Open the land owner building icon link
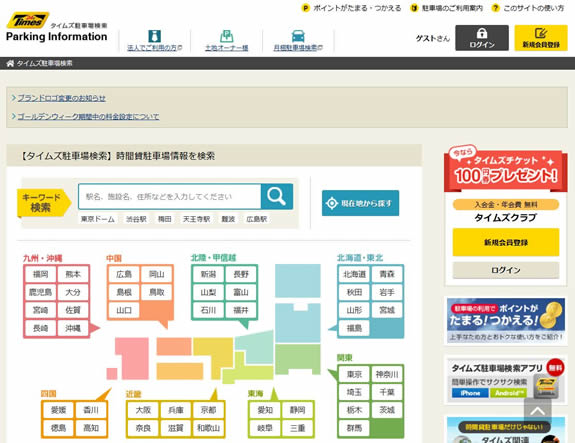Screen dimensions: 575x443 coord(227,40)
